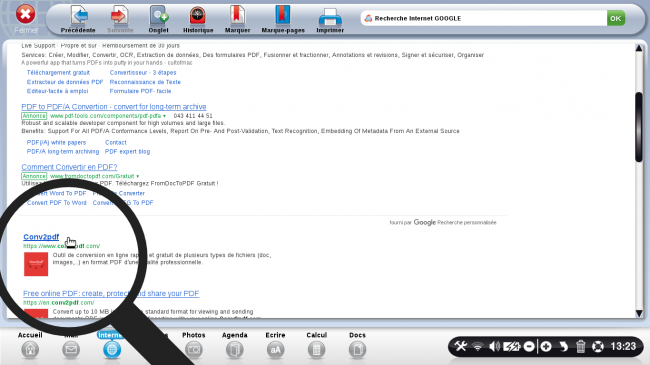Click 'Convert PDF To Word' sitelink

[x=57, y=203]
